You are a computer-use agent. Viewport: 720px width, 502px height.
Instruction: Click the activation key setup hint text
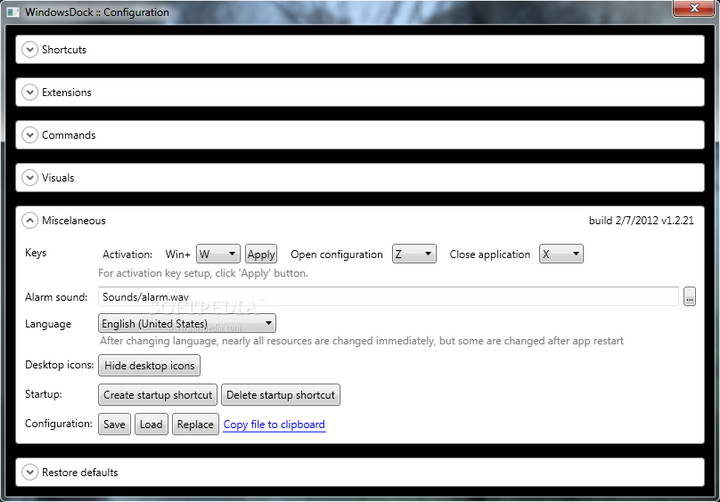(203, 273)
